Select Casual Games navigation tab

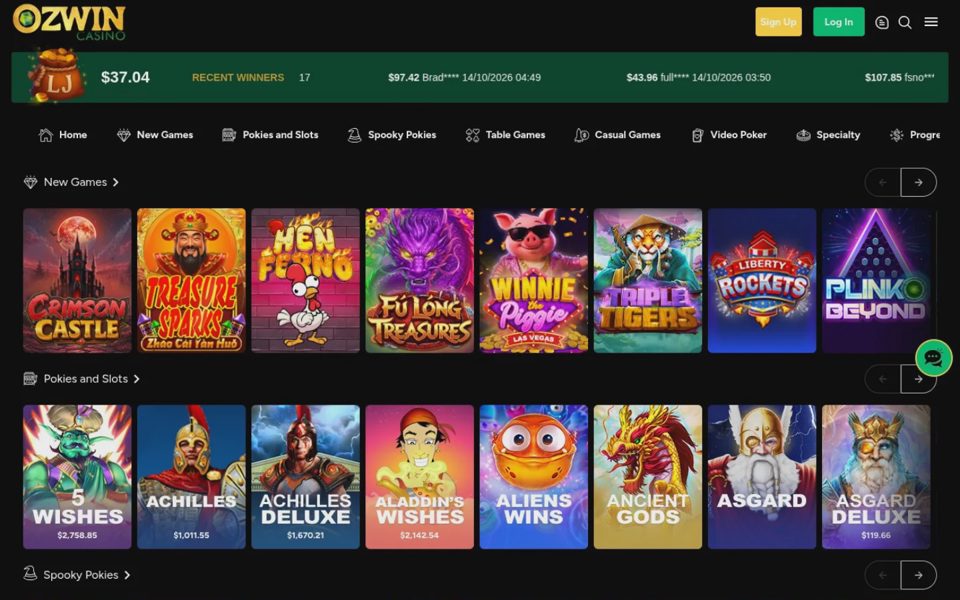[x=618, y=135]
